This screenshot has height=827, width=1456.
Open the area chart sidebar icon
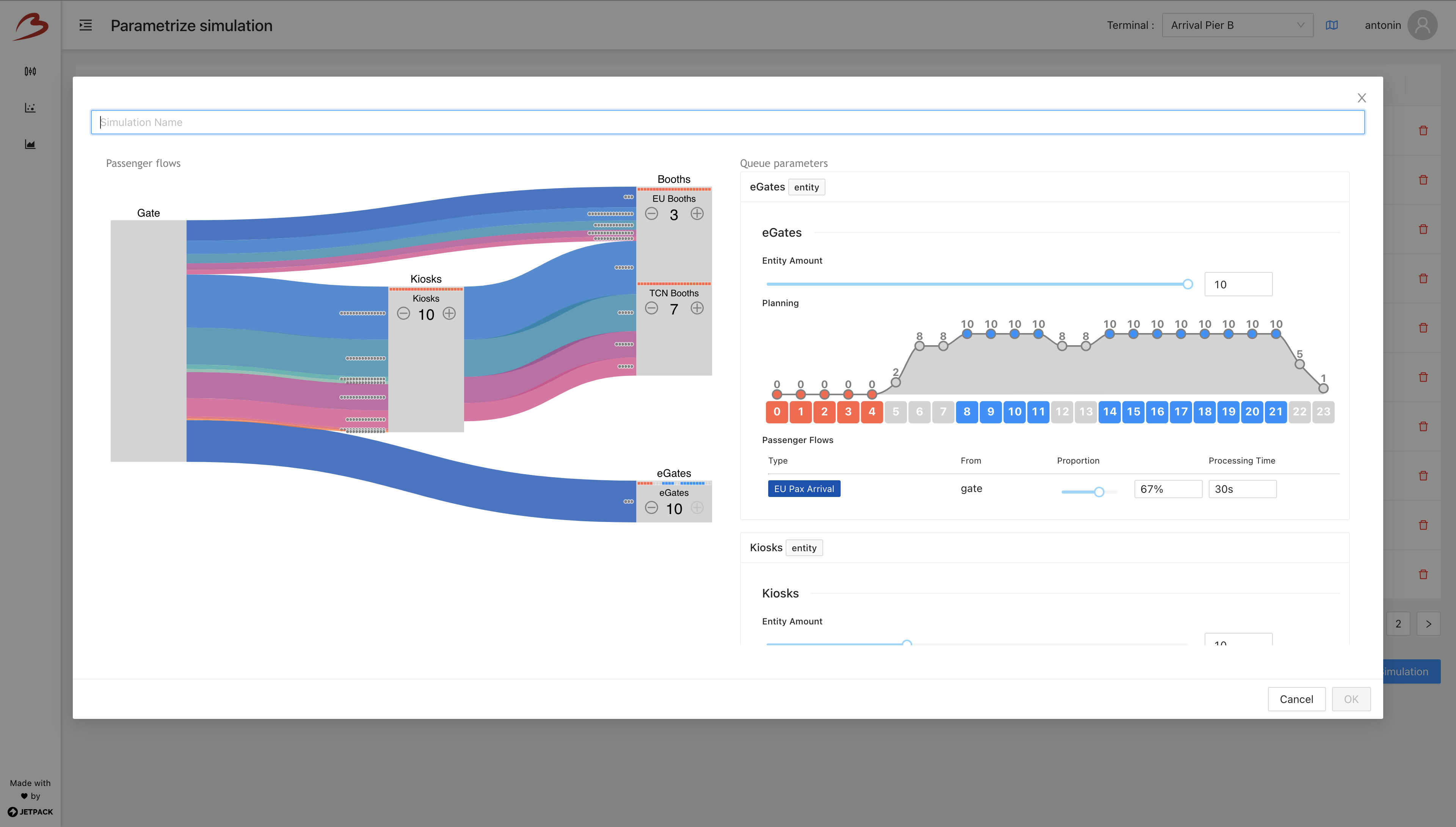[30, 144]
